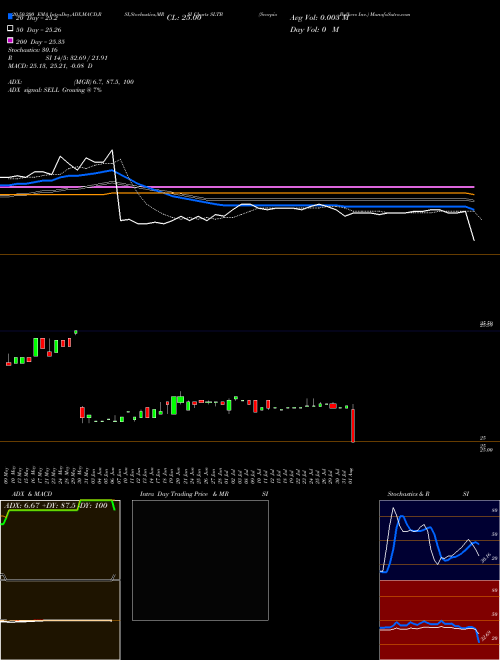This screenshot has width=500, height=660.
Task: Click the green candlestick touching the 25.50 line
Action: point(76,332)
